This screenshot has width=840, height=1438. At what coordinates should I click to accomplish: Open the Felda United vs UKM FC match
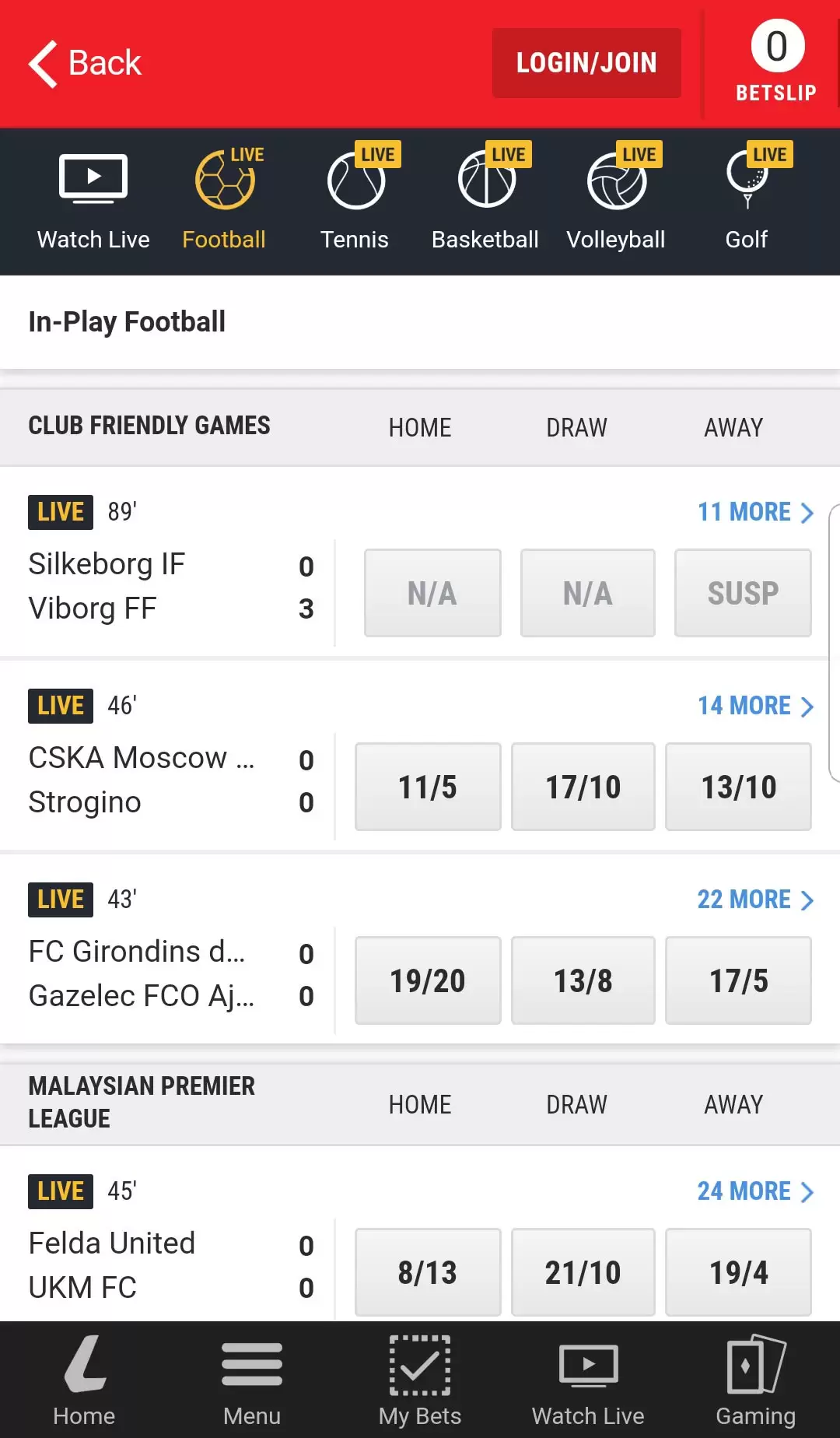point(170,1265)
